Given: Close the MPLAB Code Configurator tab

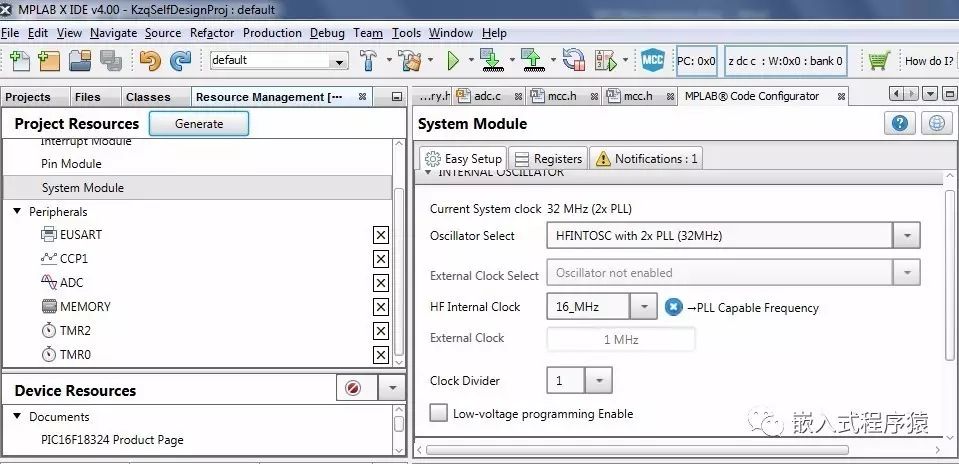Looking at the screenshot, I should 842,96.
